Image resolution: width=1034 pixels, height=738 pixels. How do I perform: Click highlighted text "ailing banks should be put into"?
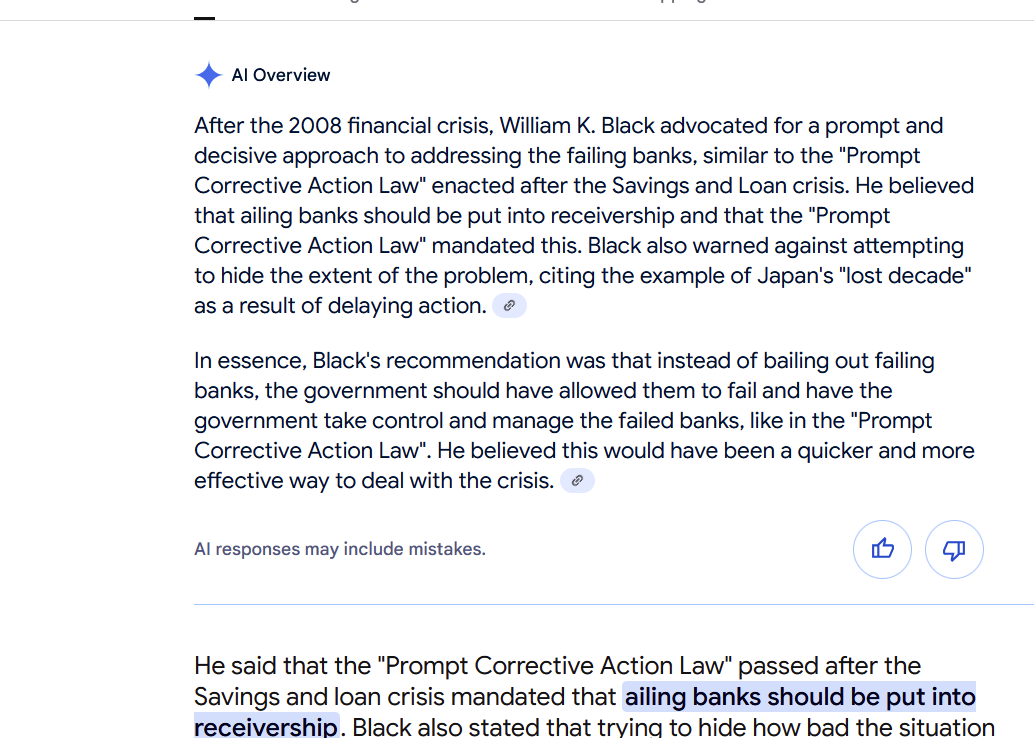point(800,697)
